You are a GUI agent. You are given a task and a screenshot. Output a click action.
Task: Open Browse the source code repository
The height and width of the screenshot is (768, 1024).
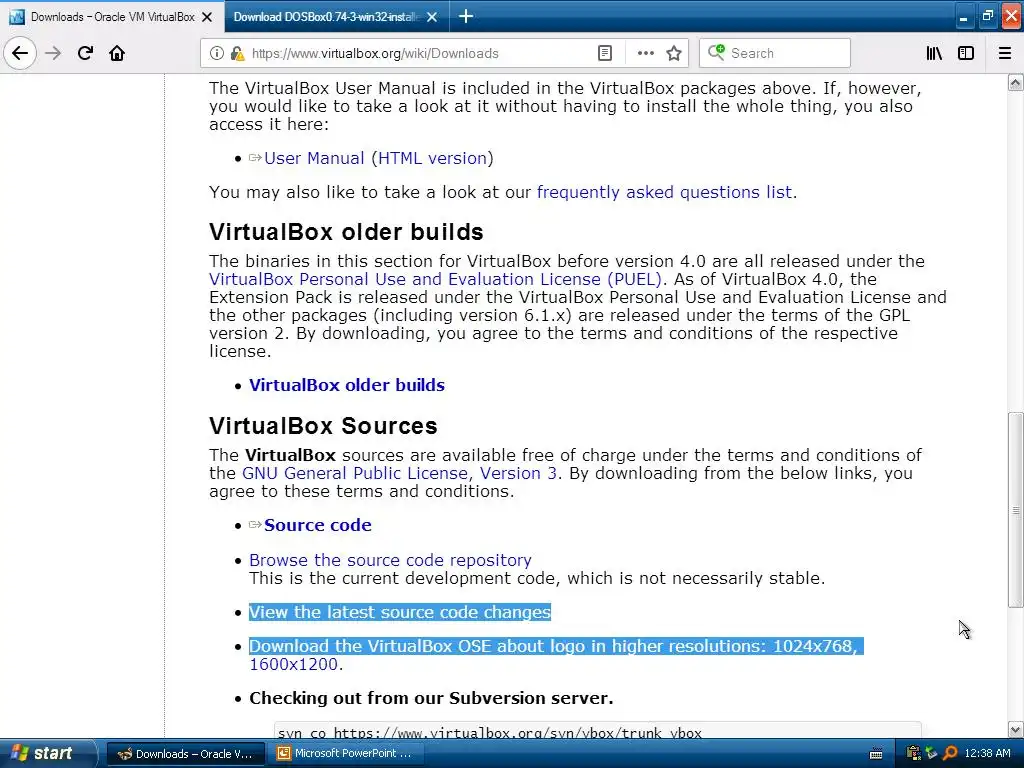[390, 560]
